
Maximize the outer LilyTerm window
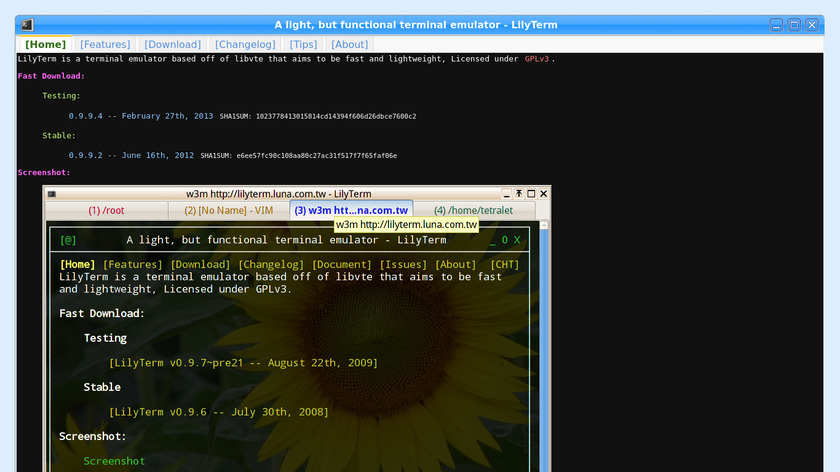click(794, 25)
